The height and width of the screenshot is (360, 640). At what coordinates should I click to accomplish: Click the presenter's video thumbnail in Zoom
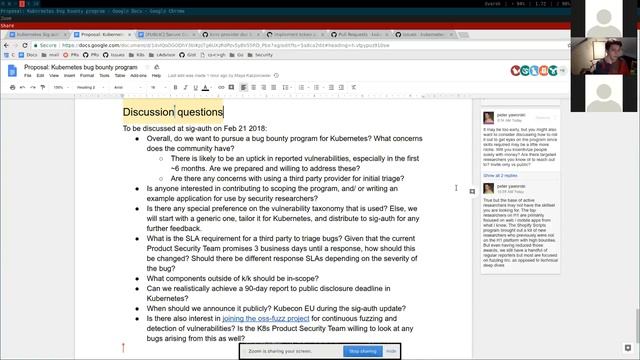click(x=604, y=56)
